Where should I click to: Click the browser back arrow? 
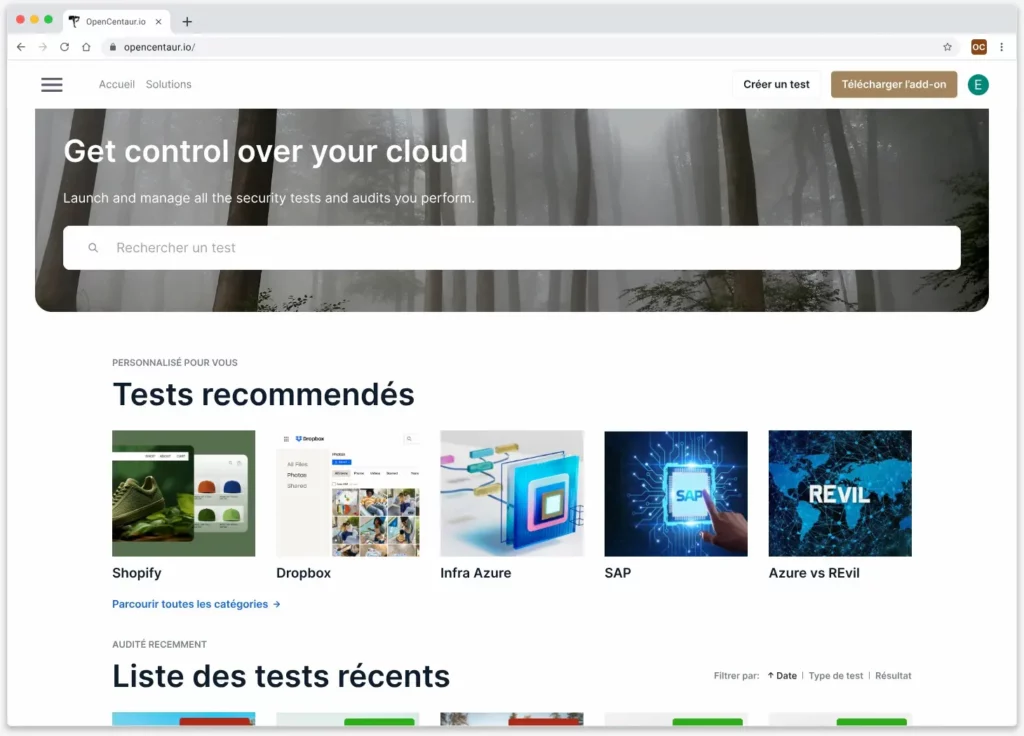click(21, 47)
